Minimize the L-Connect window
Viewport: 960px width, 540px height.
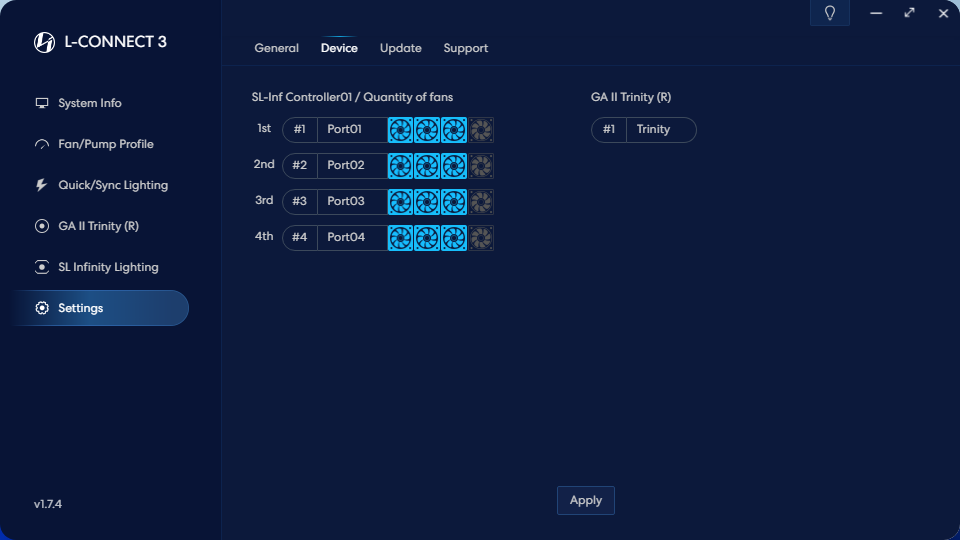tap(876, 13)
